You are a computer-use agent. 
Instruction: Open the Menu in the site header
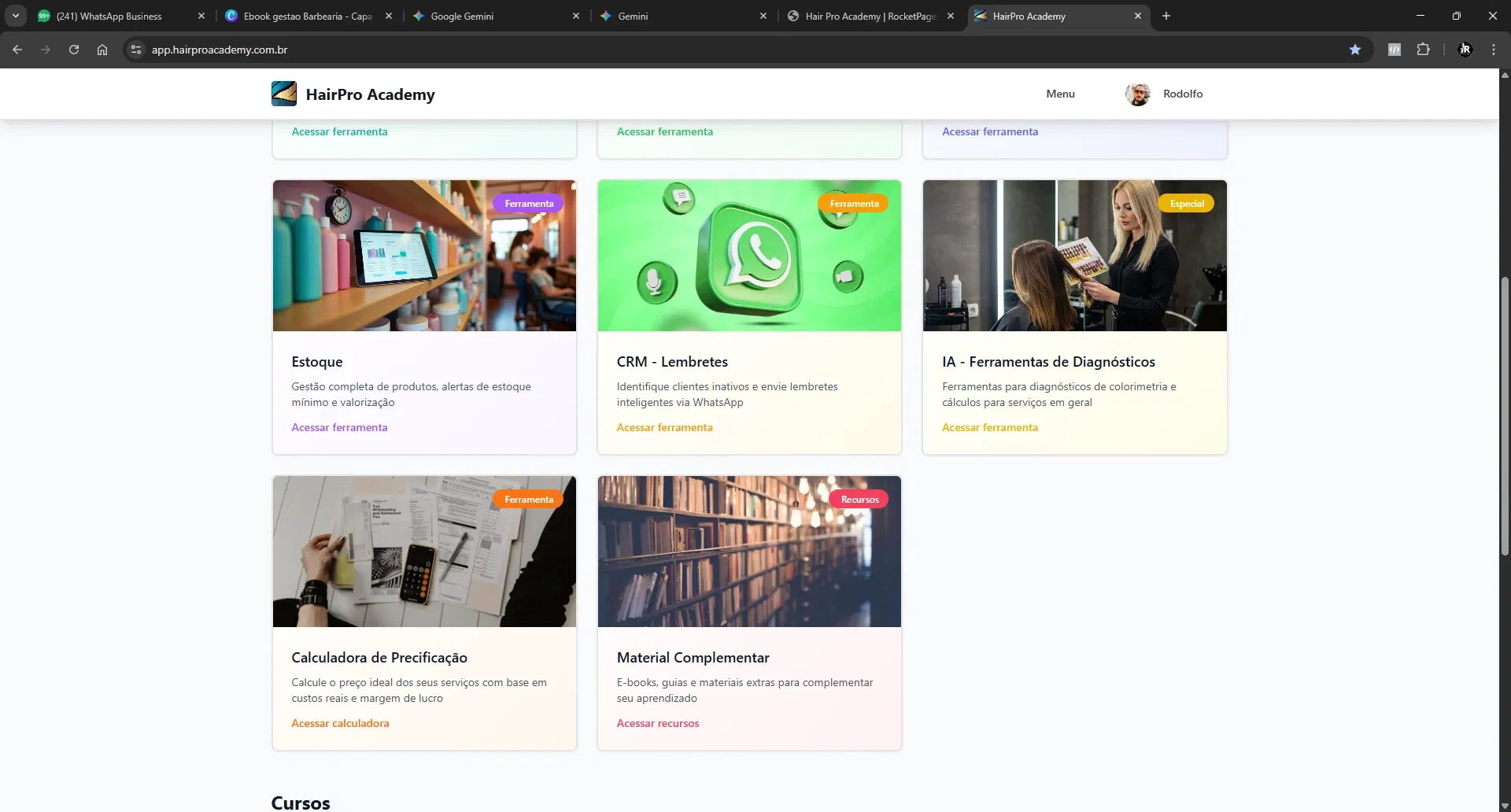[1060, 94]
